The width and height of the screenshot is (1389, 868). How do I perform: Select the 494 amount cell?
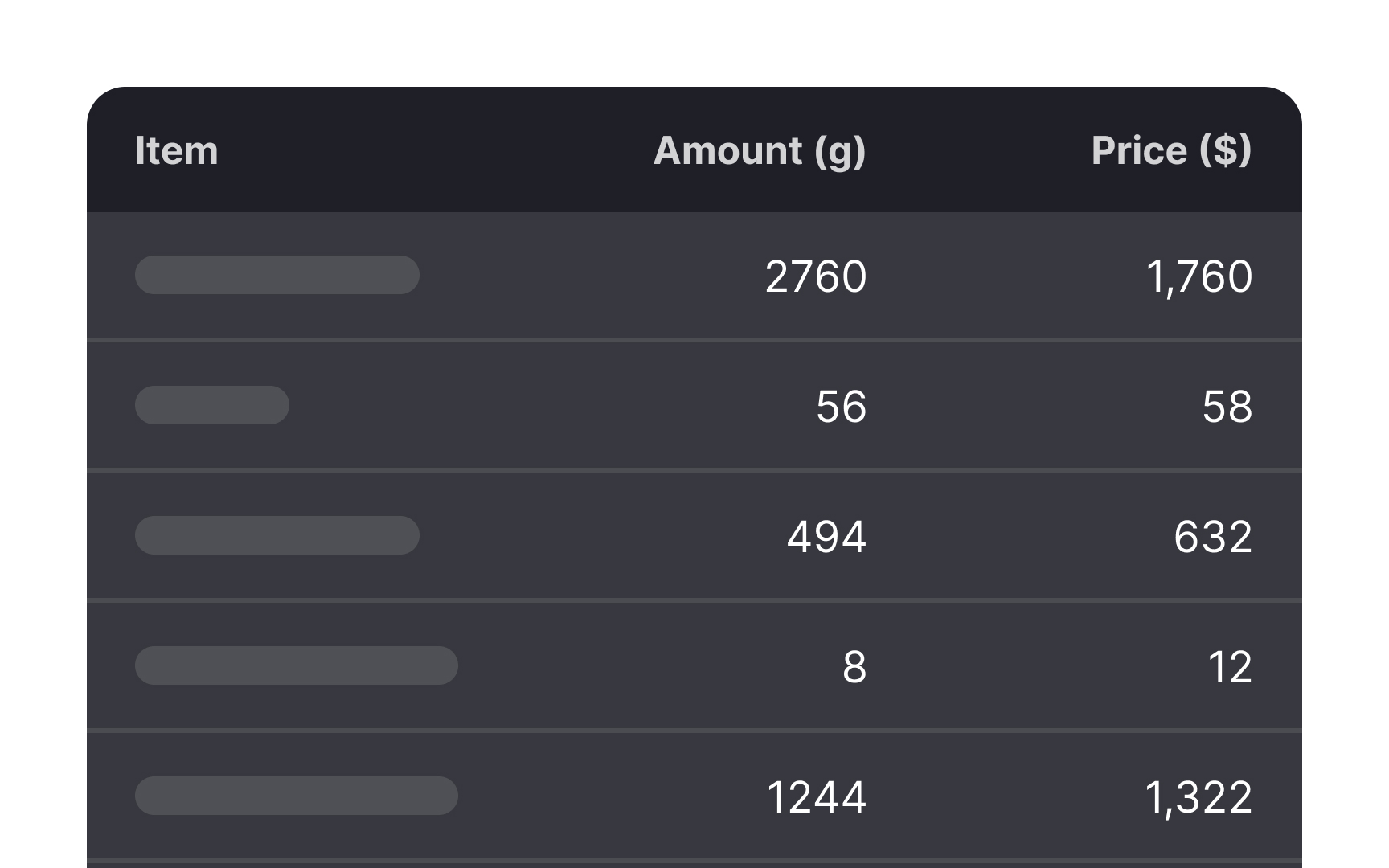tap(826, 537)
